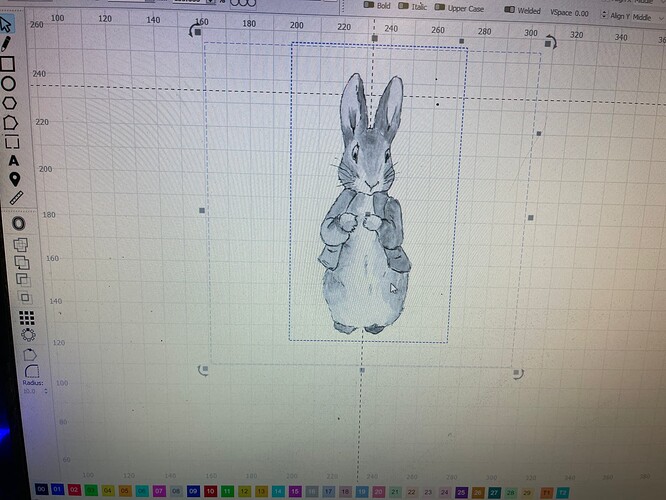Pick palette color 02 red
This screenshot has width=666, height=500.
(x=74, y=490)
